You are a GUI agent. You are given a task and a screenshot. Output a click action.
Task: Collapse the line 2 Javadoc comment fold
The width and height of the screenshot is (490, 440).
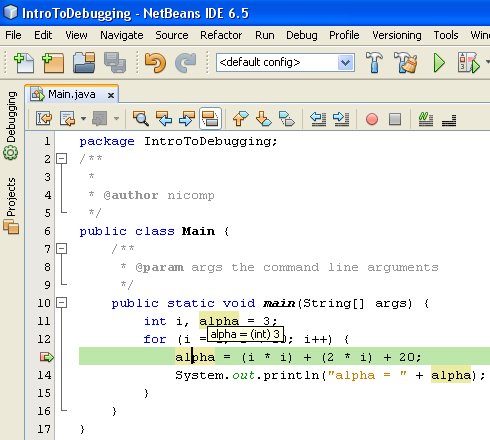click(x=62, y=159)
